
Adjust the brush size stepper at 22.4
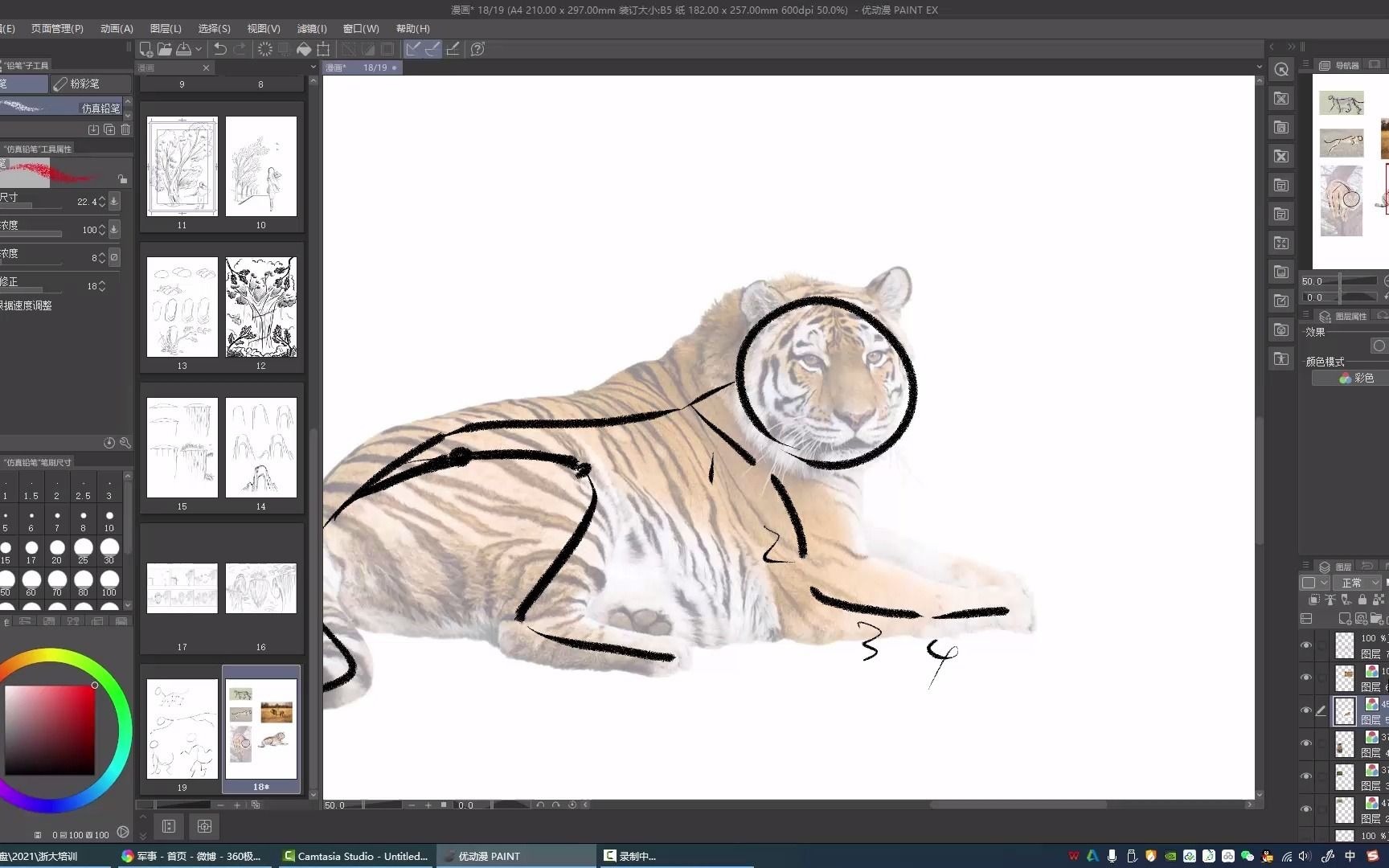(102, 202)
